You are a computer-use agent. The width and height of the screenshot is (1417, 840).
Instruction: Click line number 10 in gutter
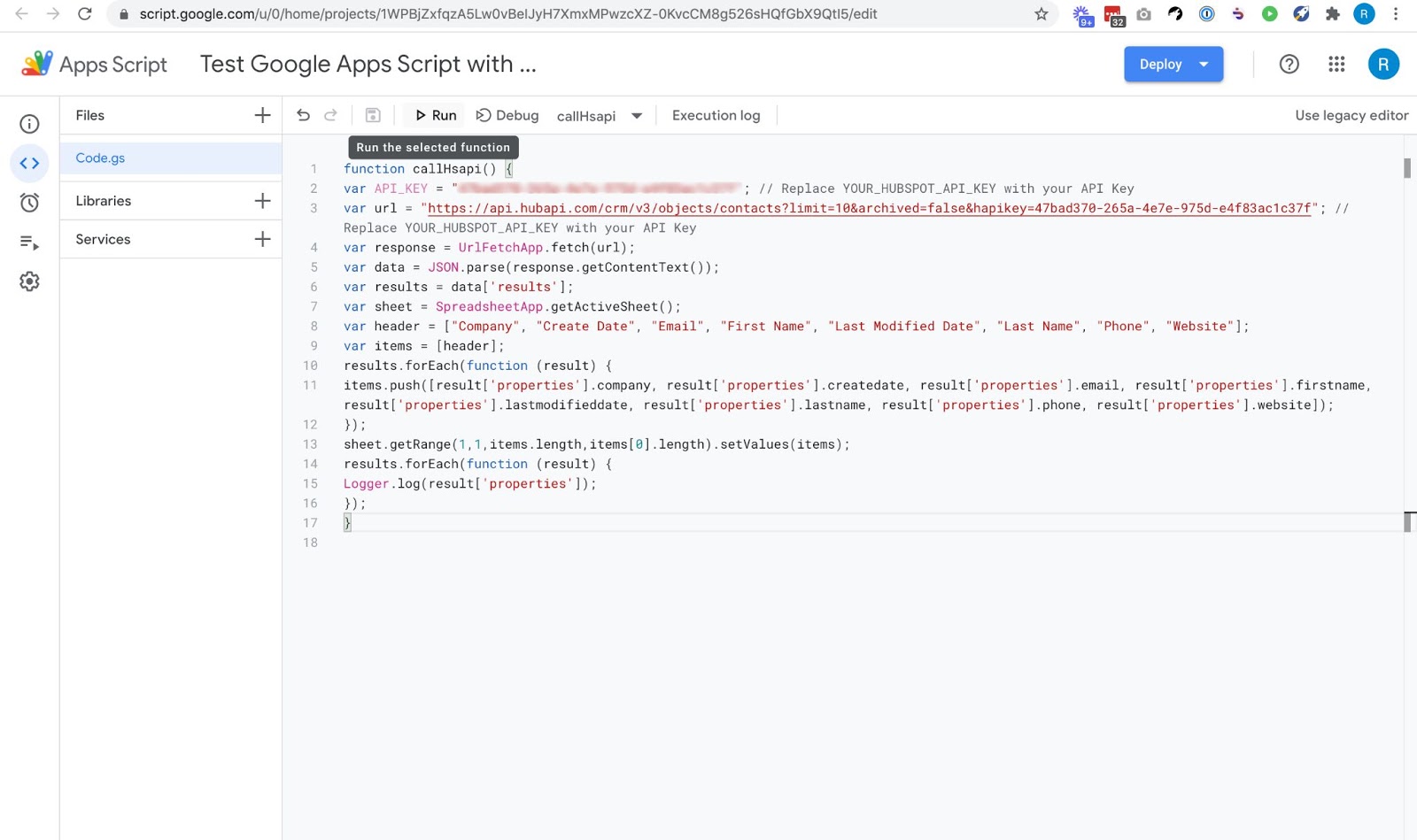tap(310, 366)
